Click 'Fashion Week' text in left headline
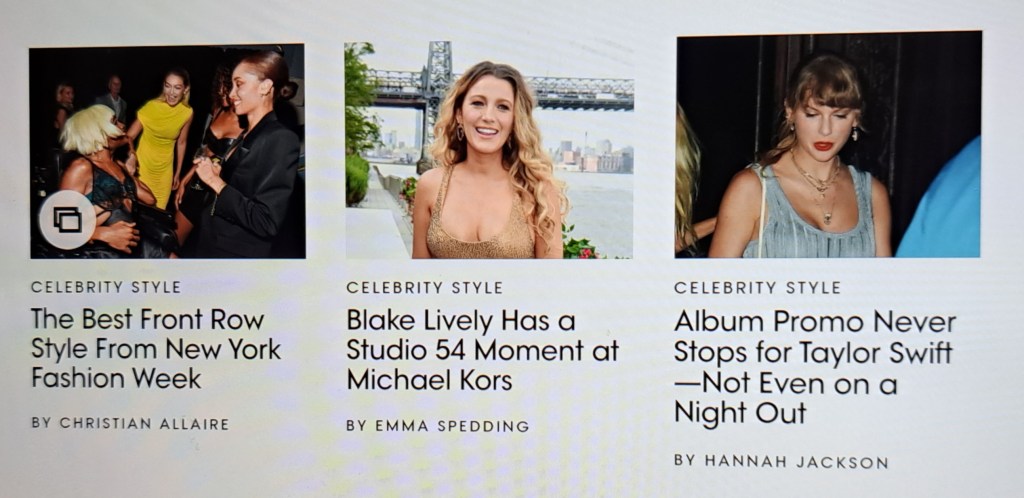This screenshot has height=498, width=1024. [116, 379]
